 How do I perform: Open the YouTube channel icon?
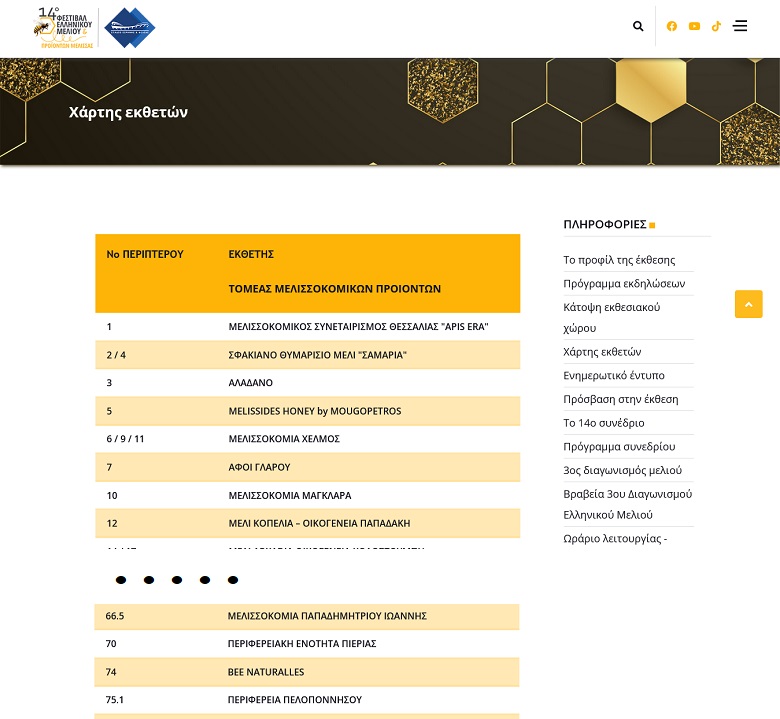tap(694, 26)
